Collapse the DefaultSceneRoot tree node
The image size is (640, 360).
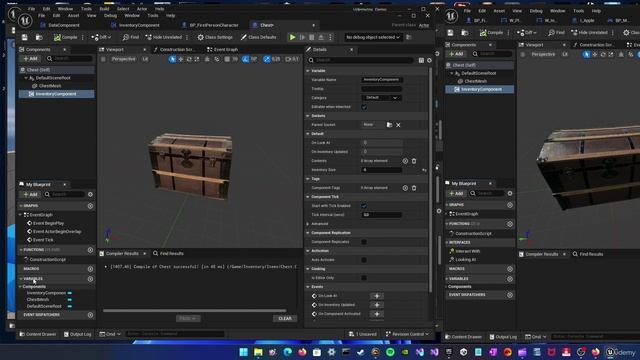click(x=26, y=78)
